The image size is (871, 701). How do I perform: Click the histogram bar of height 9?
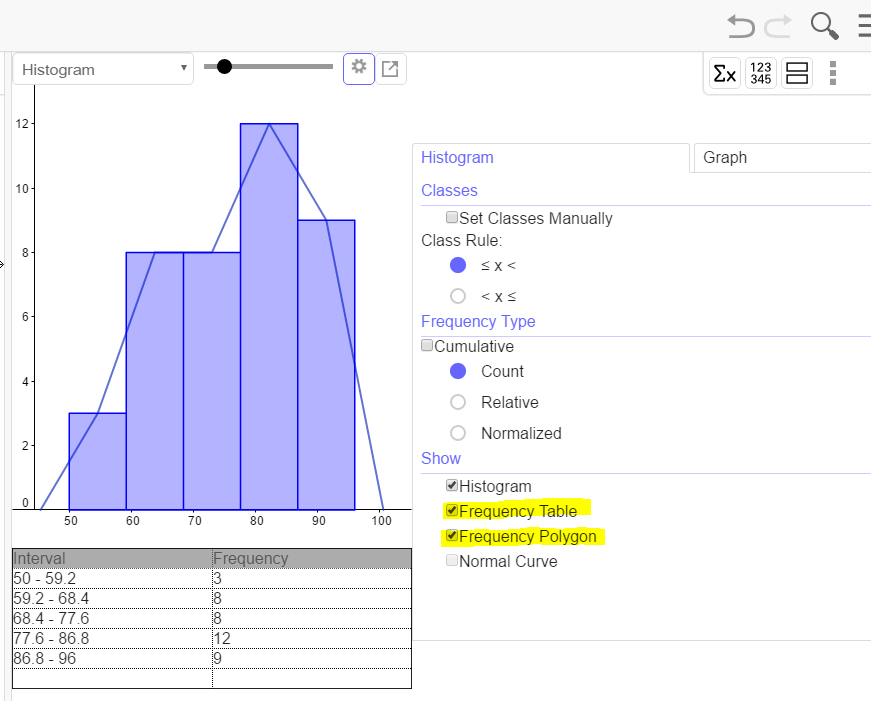(326, 365)
